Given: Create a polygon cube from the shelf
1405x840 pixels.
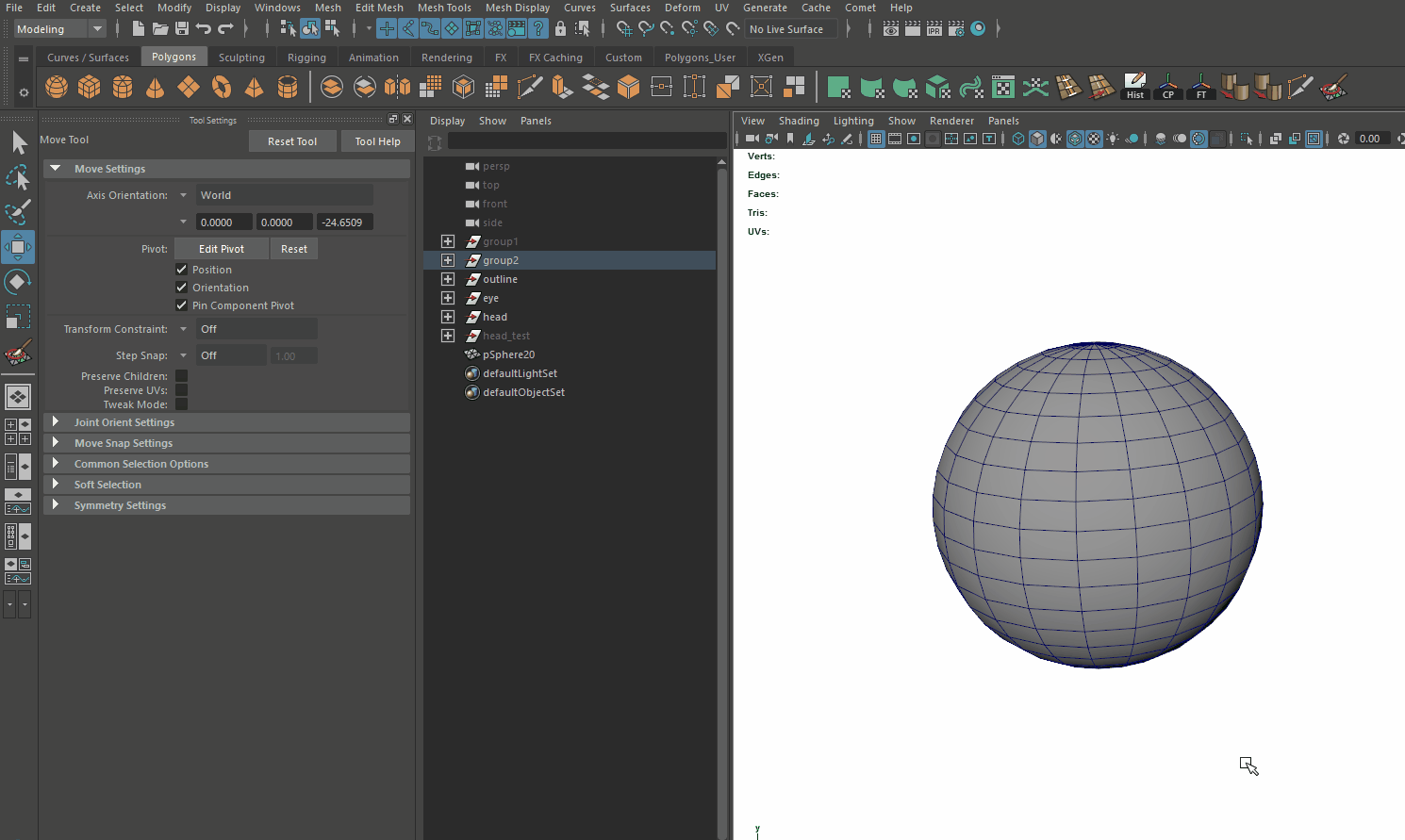Looking at the screenshot, I should pyautogui.click(x=90, y=88).
